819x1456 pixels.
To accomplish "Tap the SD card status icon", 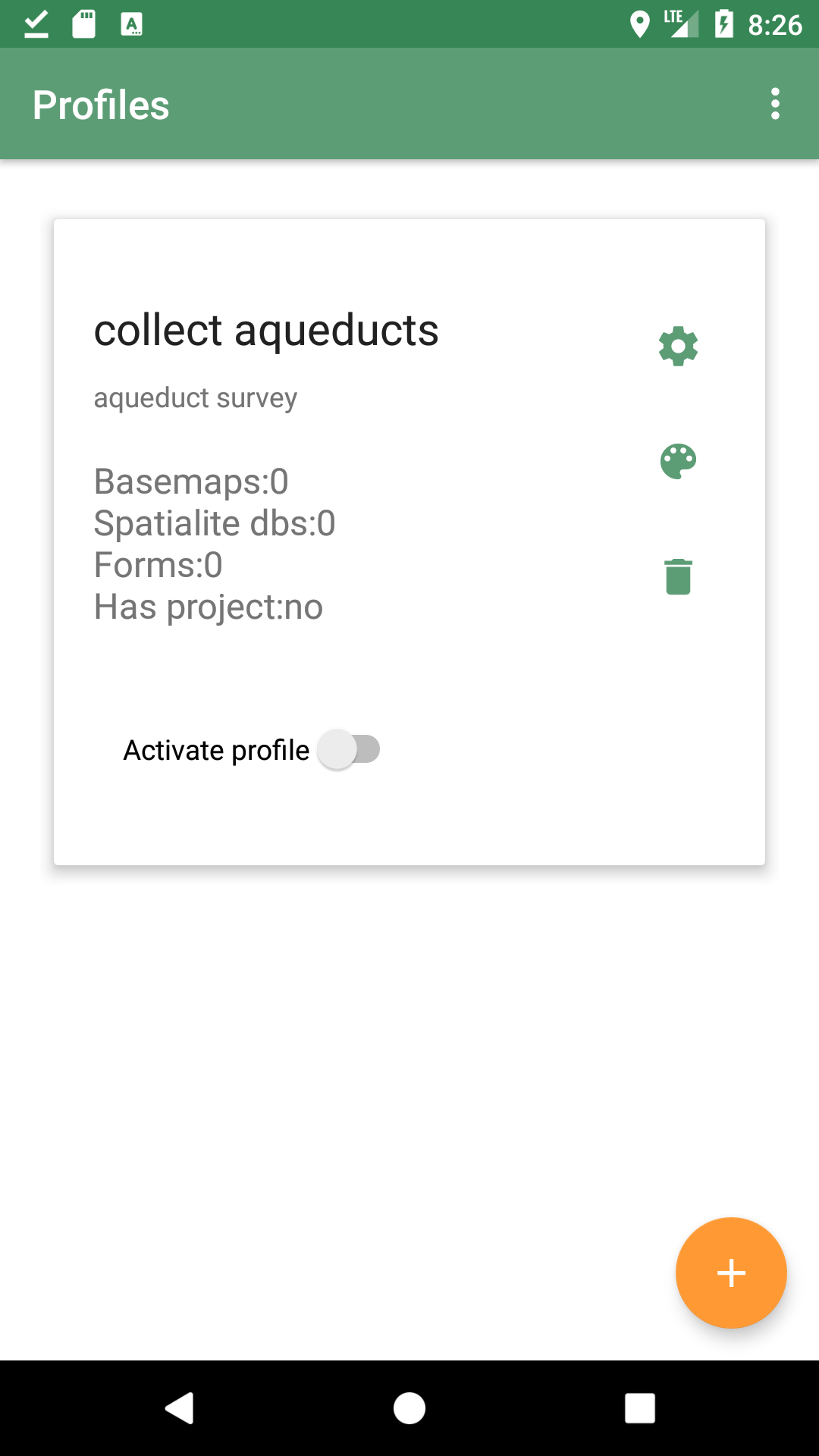I will click(x=83, y=24).
